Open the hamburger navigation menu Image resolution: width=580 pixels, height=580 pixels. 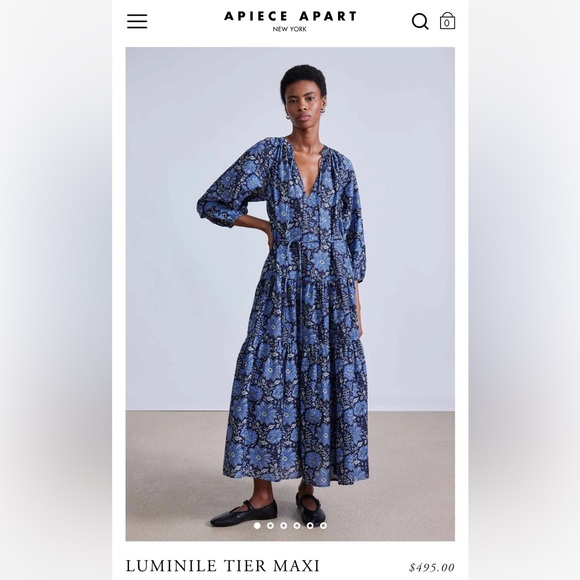click(x=137, y=21)
